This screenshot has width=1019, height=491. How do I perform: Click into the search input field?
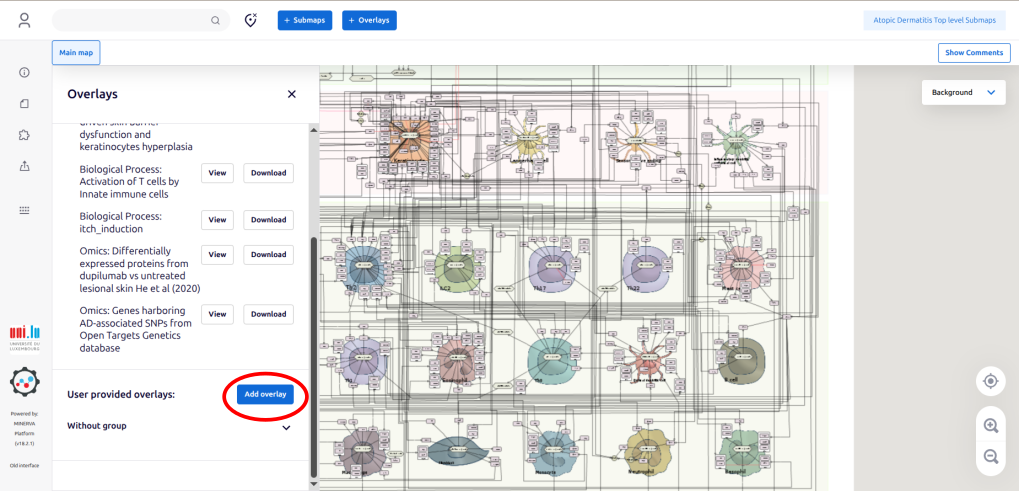pos(130,20)
